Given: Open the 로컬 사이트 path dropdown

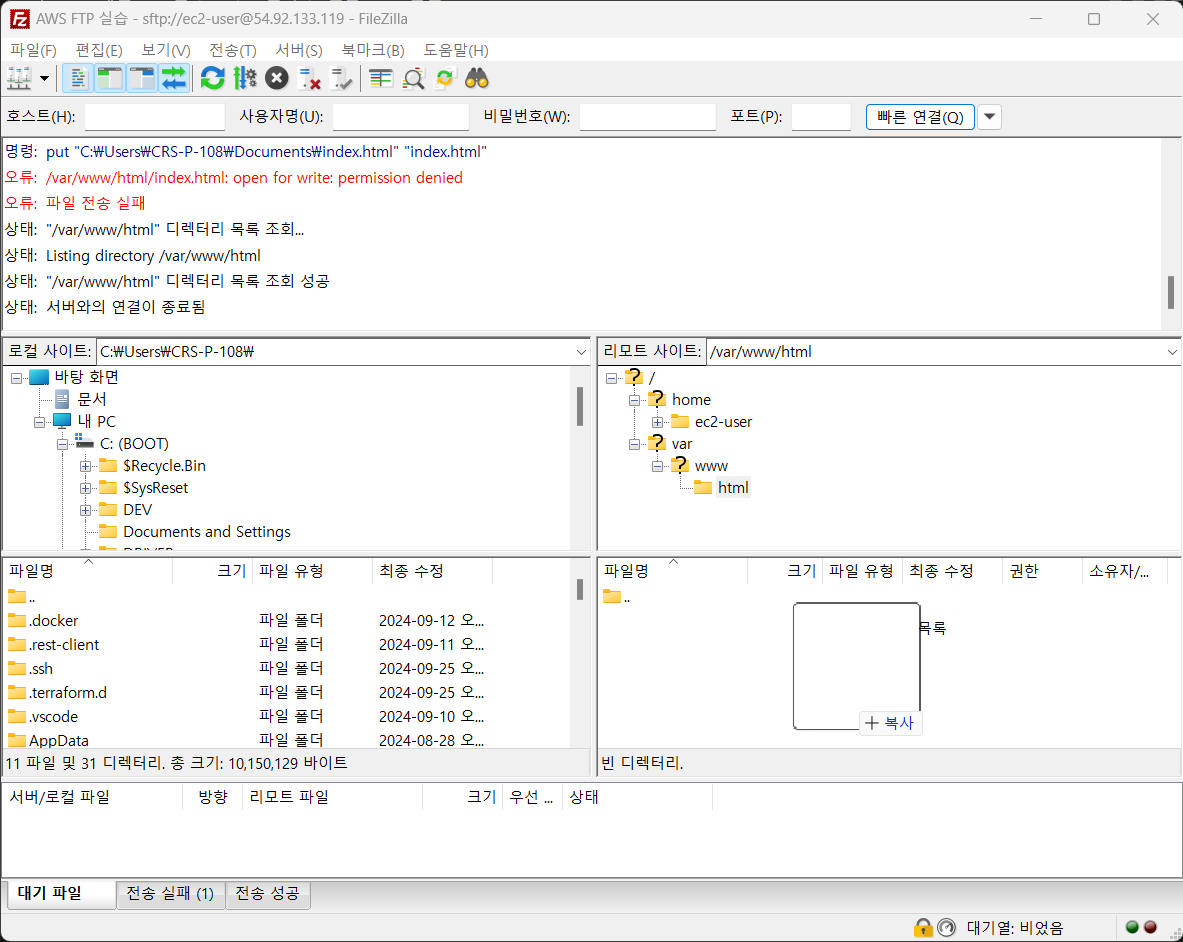Looking at the screenshot, I should 581,352.
